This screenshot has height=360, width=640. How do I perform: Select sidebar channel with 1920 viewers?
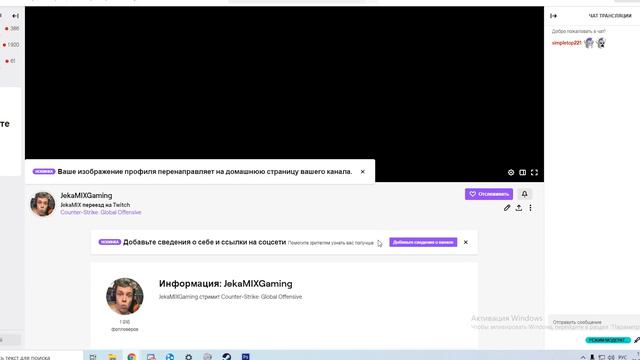[11, 44]
